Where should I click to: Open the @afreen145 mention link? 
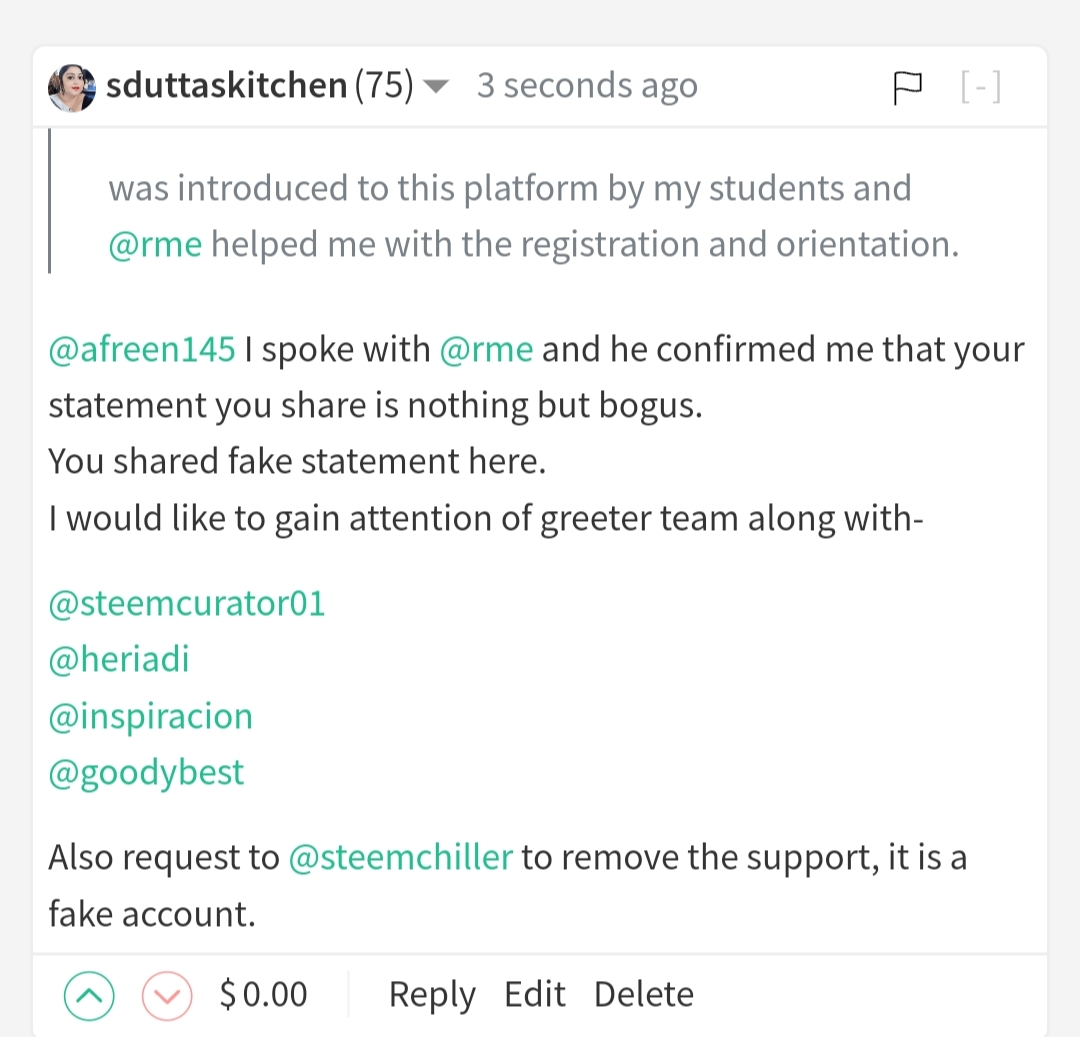pyautogui.click(x=142, y=350)
